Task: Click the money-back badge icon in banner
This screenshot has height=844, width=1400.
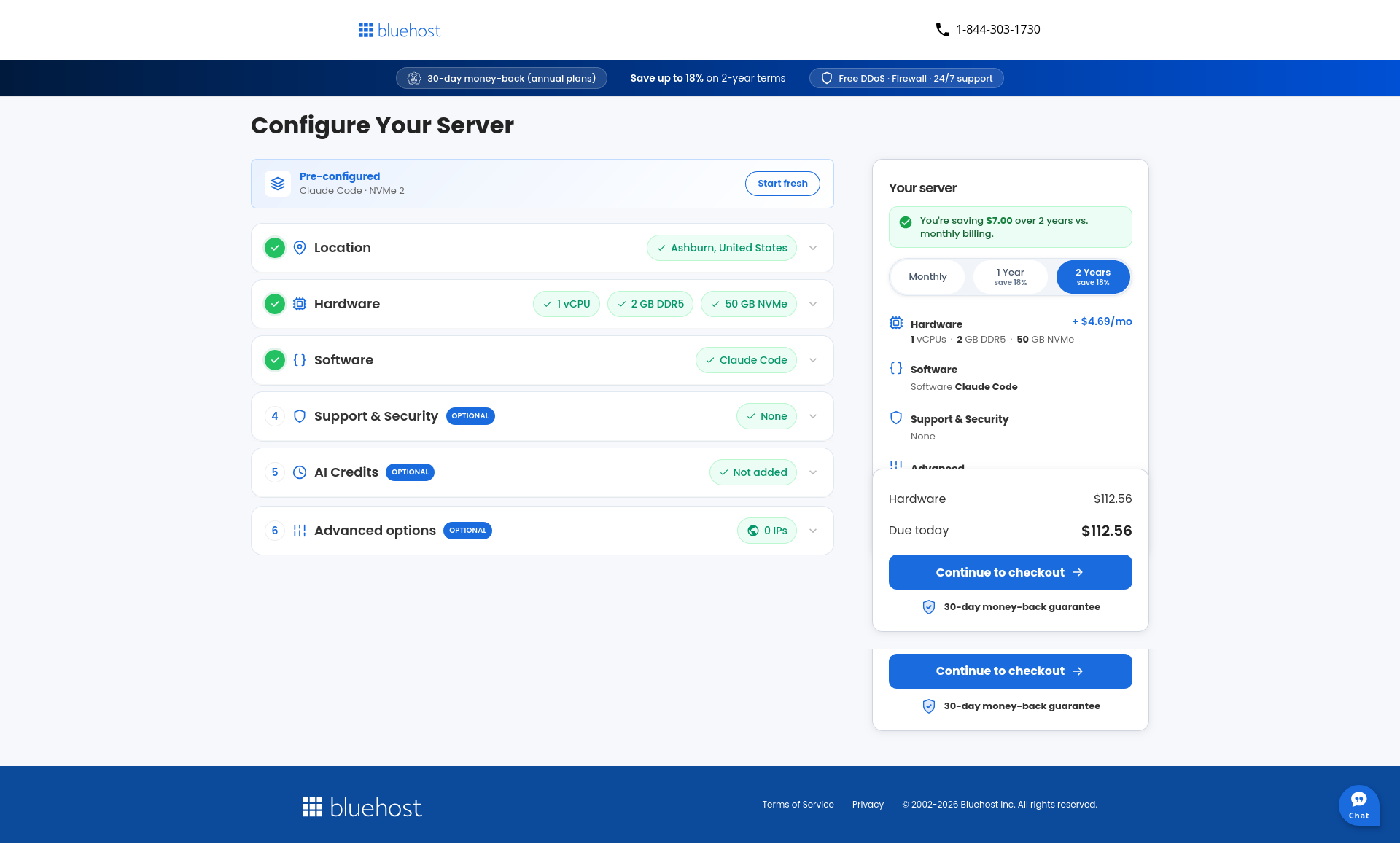Action: point(414,79)
